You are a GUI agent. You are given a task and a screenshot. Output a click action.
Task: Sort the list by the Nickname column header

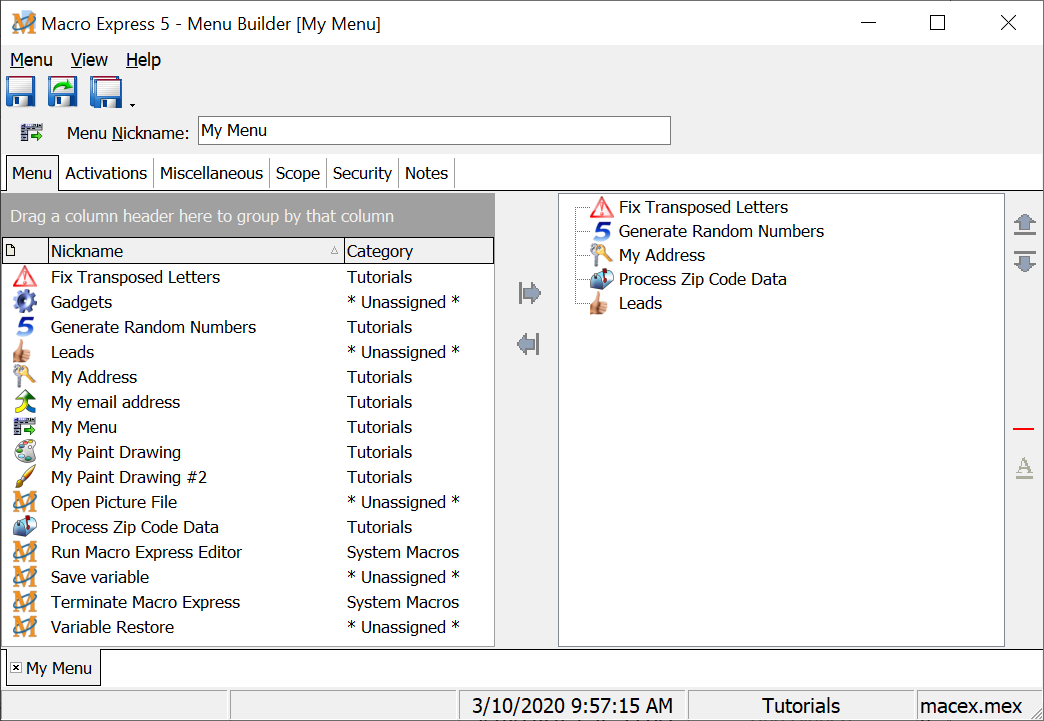tap(190, 251)
